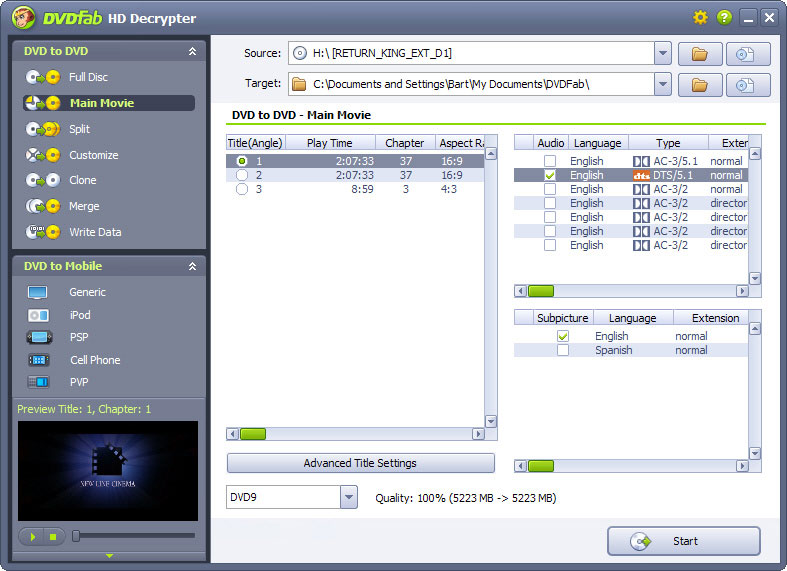The width and height of the screenshot is (787, 571).
Task: Open help via the question mark icon
Action: (724, 18)
